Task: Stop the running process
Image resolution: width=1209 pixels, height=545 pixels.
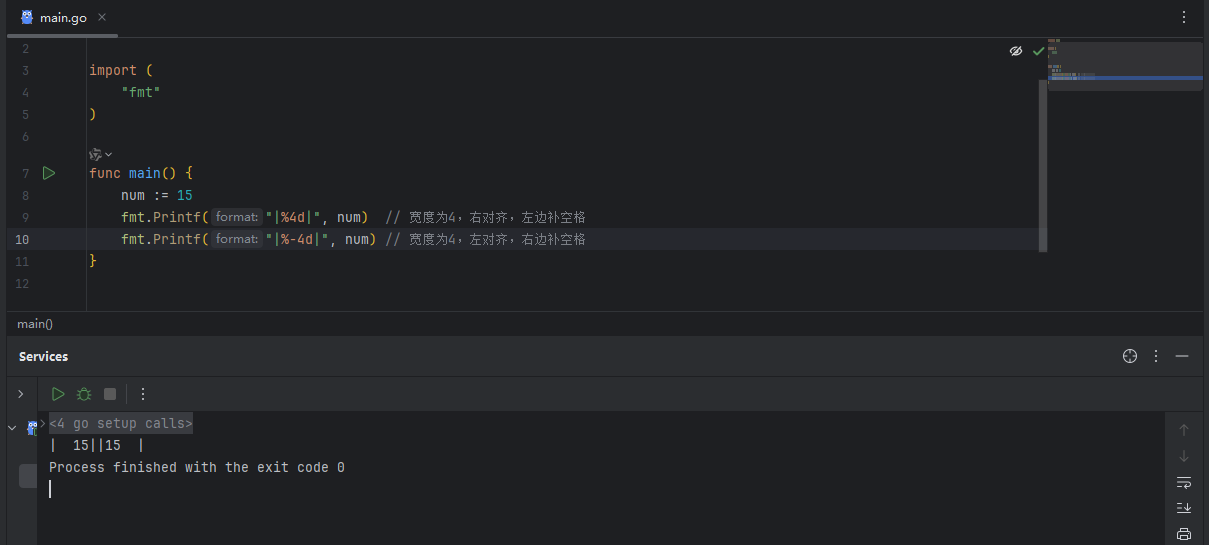Action: point(110,394)
